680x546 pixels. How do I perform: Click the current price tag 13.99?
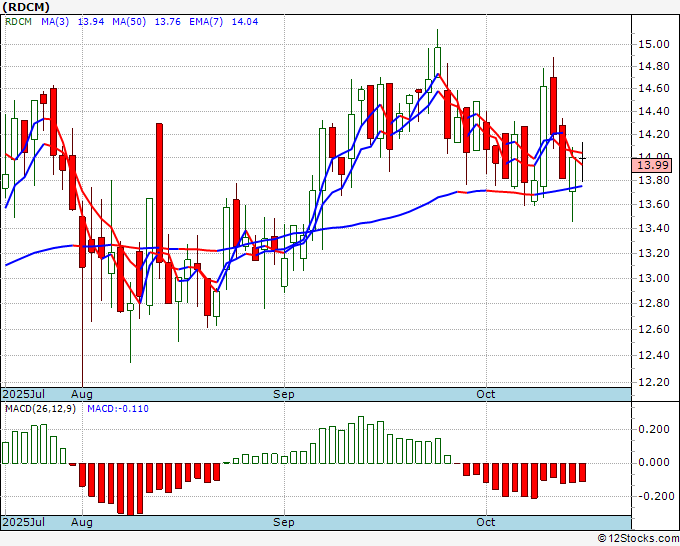click(x=652, y=165)
